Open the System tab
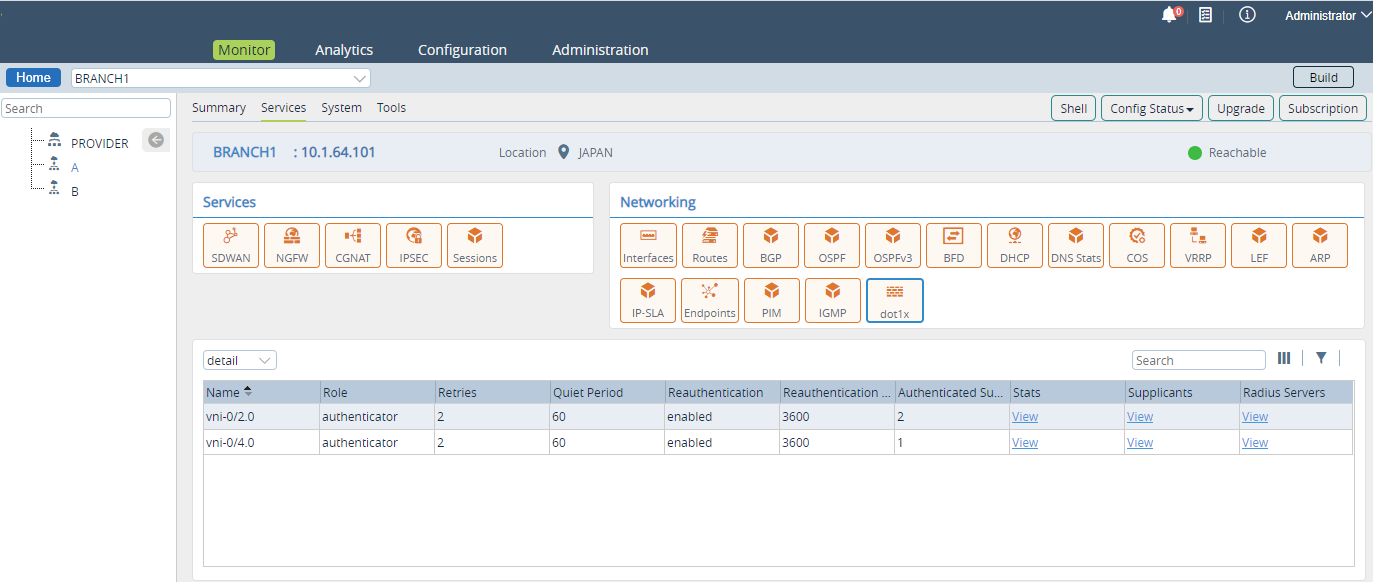The image size is (1373, 582). 341,108
